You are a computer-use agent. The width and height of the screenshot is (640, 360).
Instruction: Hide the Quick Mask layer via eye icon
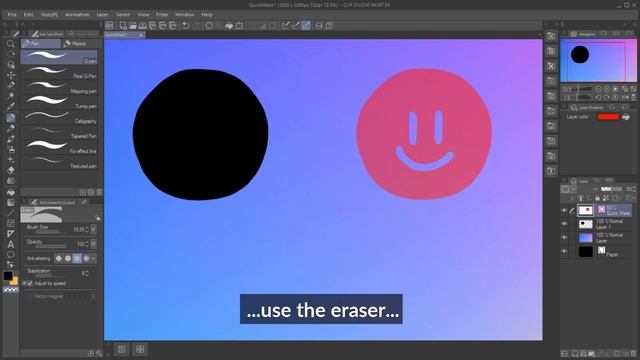(564, 211)
